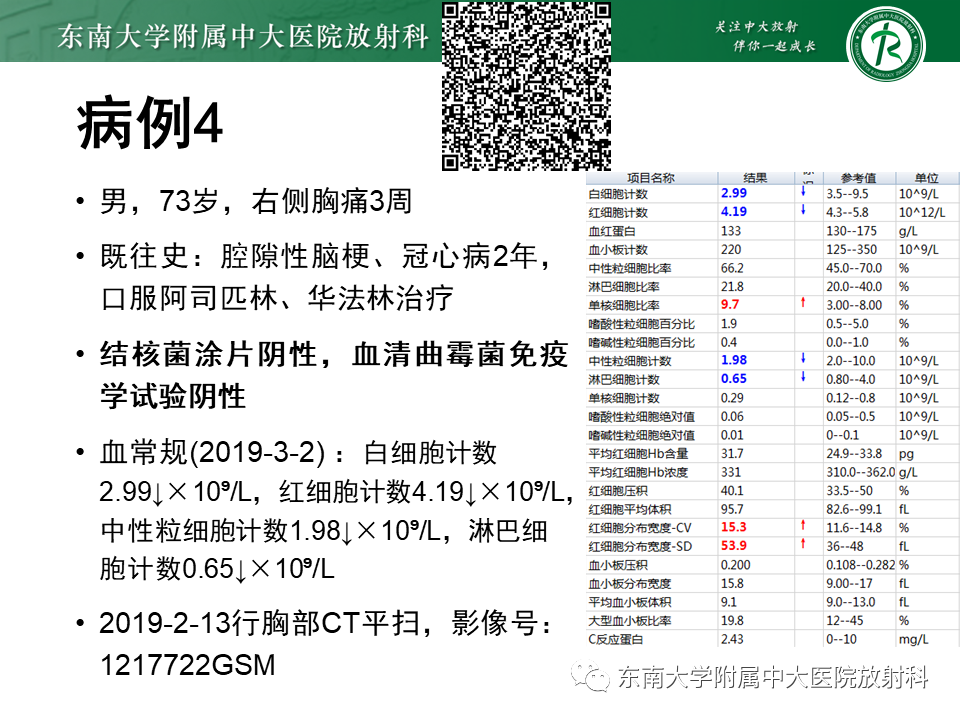
Task: Click the reference range 12--45
Action: [x=845, y=620]
